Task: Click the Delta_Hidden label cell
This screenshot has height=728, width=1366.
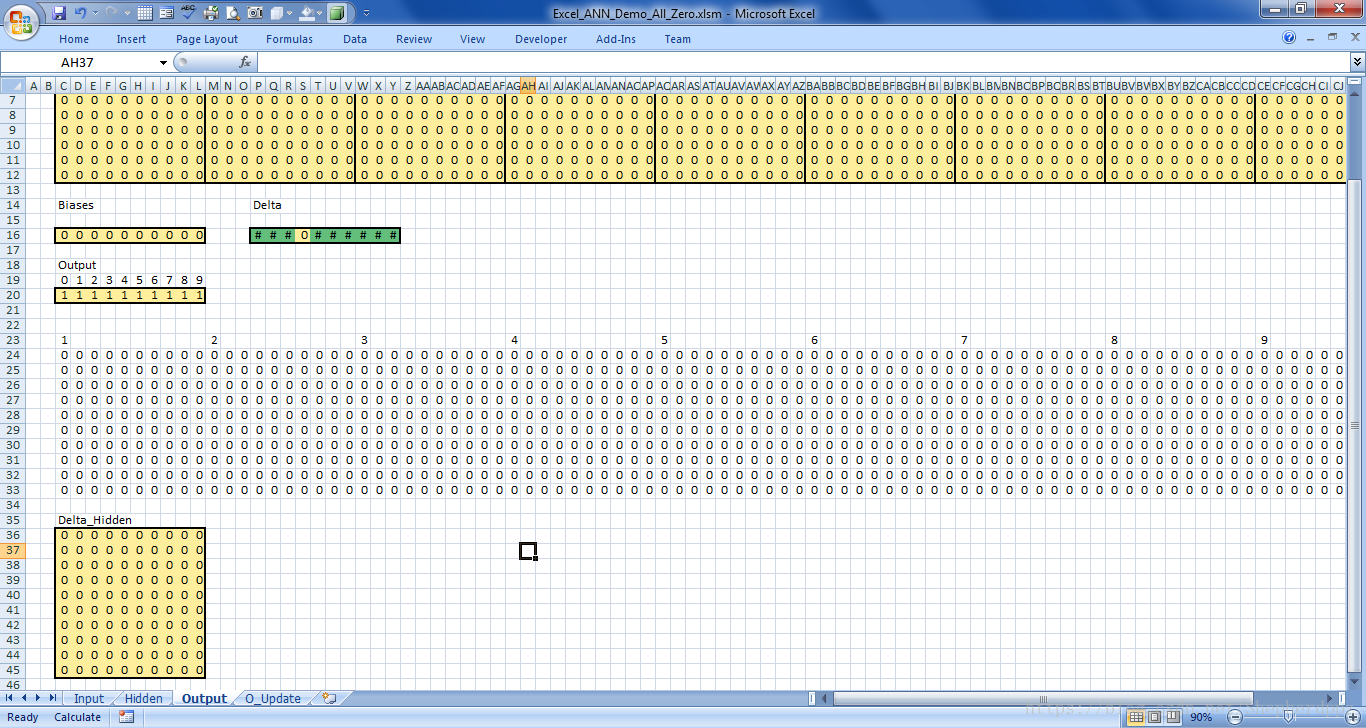Action: [95, 520]
